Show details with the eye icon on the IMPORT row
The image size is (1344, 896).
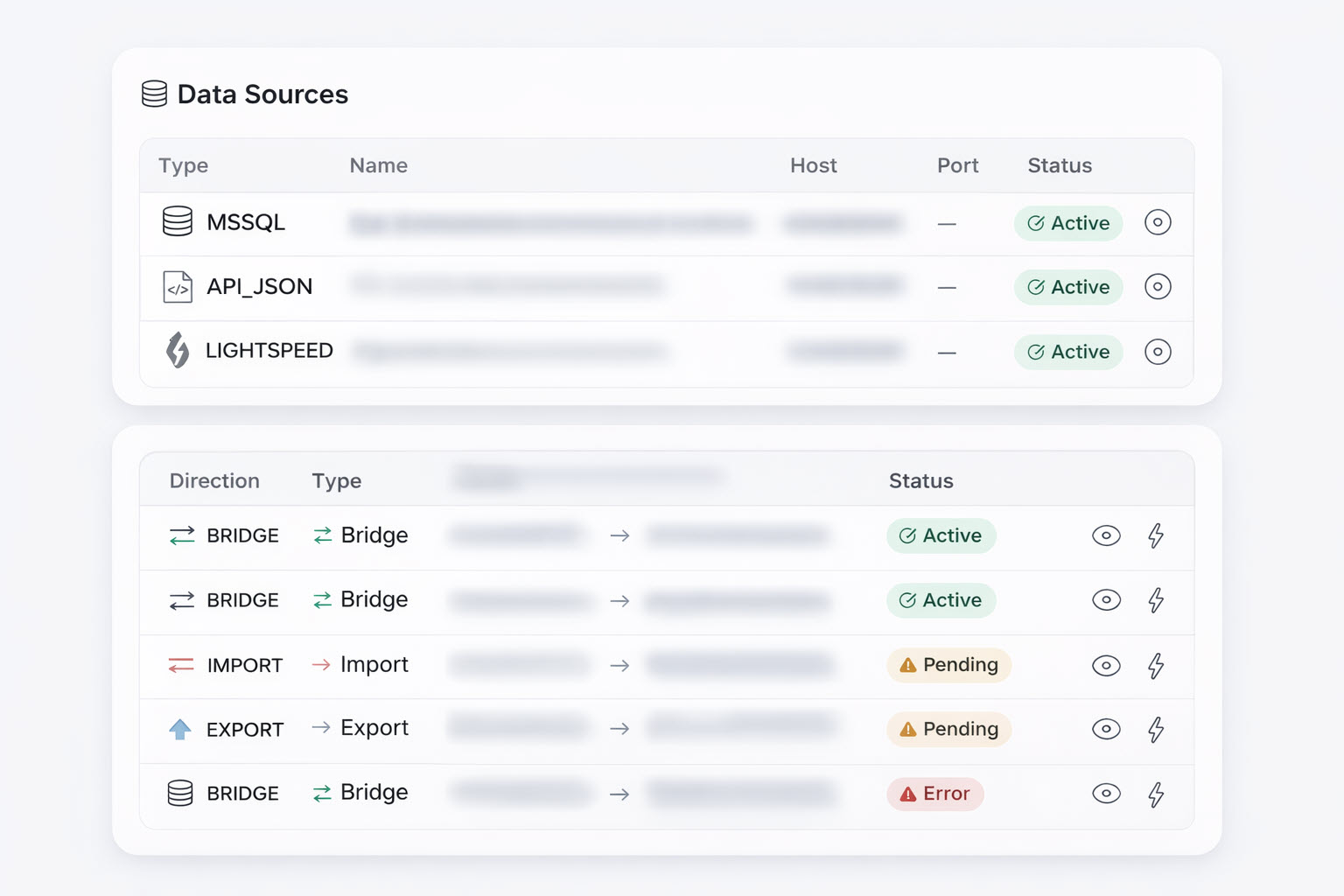click(1106, 665)
